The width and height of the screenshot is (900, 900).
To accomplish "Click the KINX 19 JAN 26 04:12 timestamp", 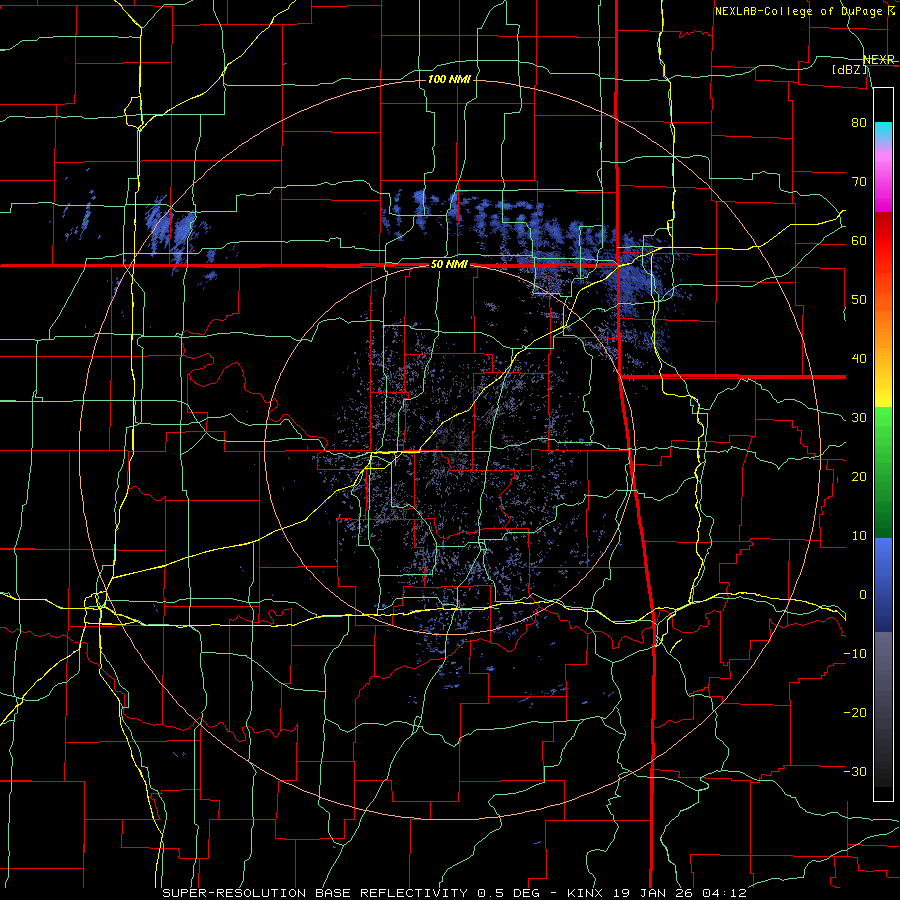I will point(657,893).
